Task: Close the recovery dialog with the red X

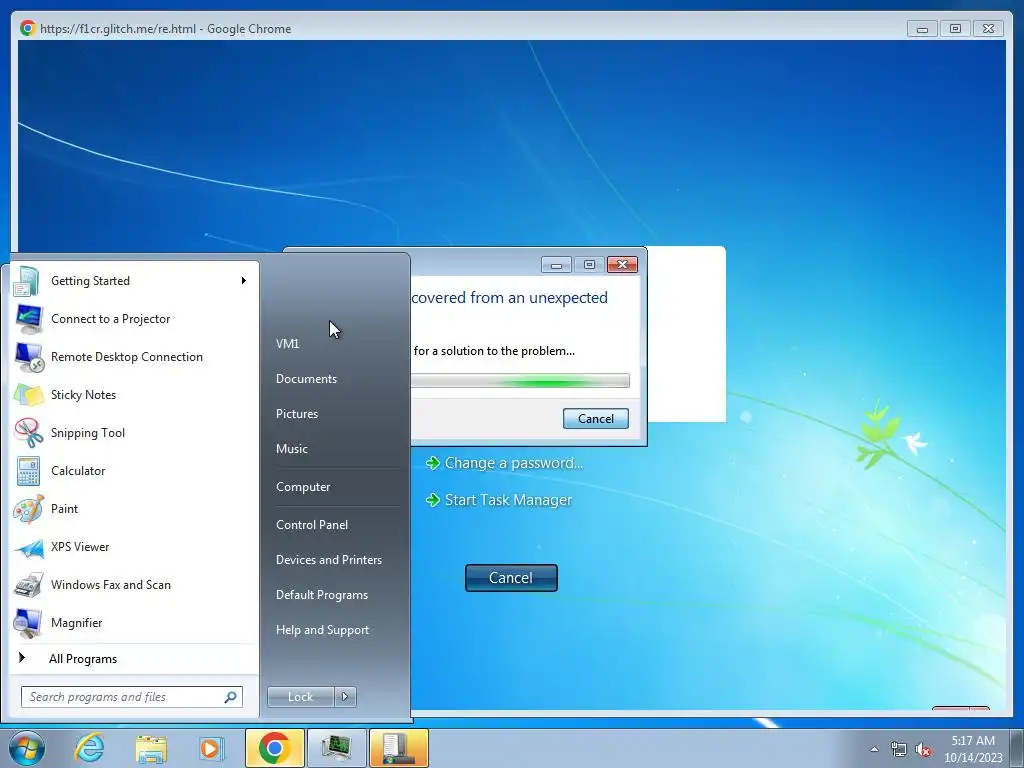Action: (x=622, y=264)
